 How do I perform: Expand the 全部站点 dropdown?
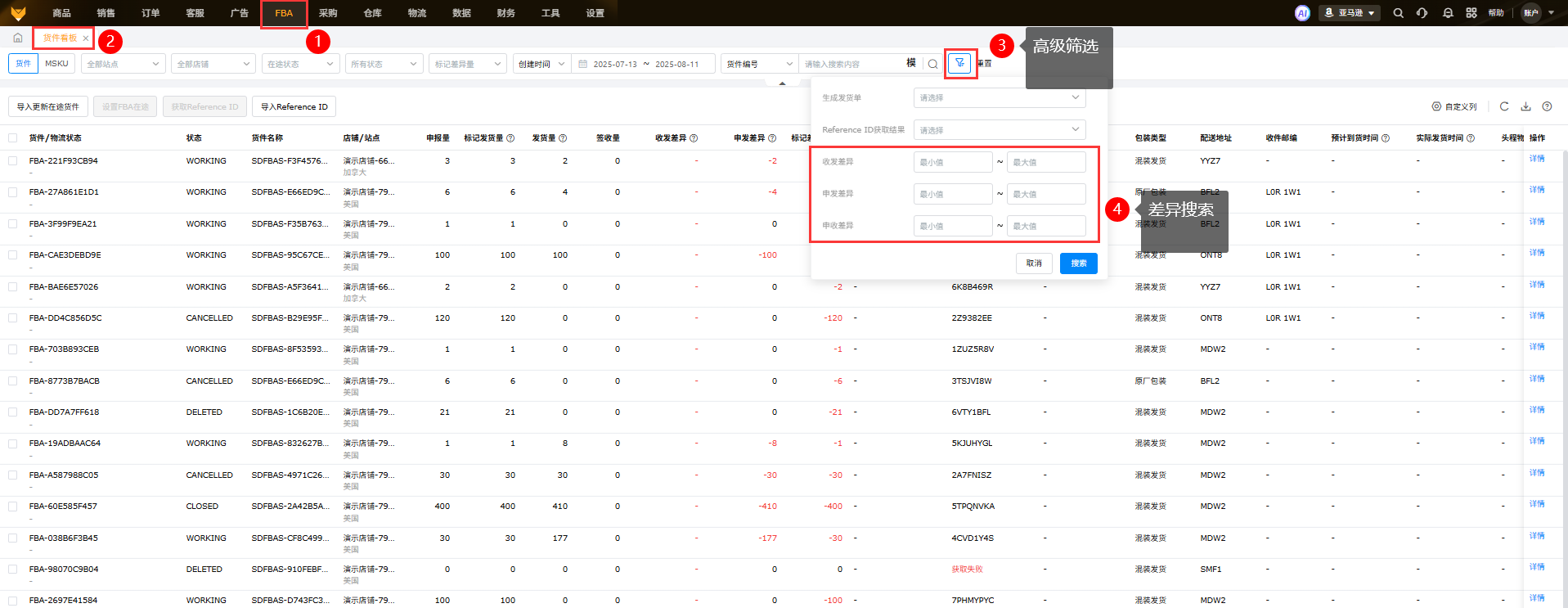pyautogui.click(x=124, y=64)
